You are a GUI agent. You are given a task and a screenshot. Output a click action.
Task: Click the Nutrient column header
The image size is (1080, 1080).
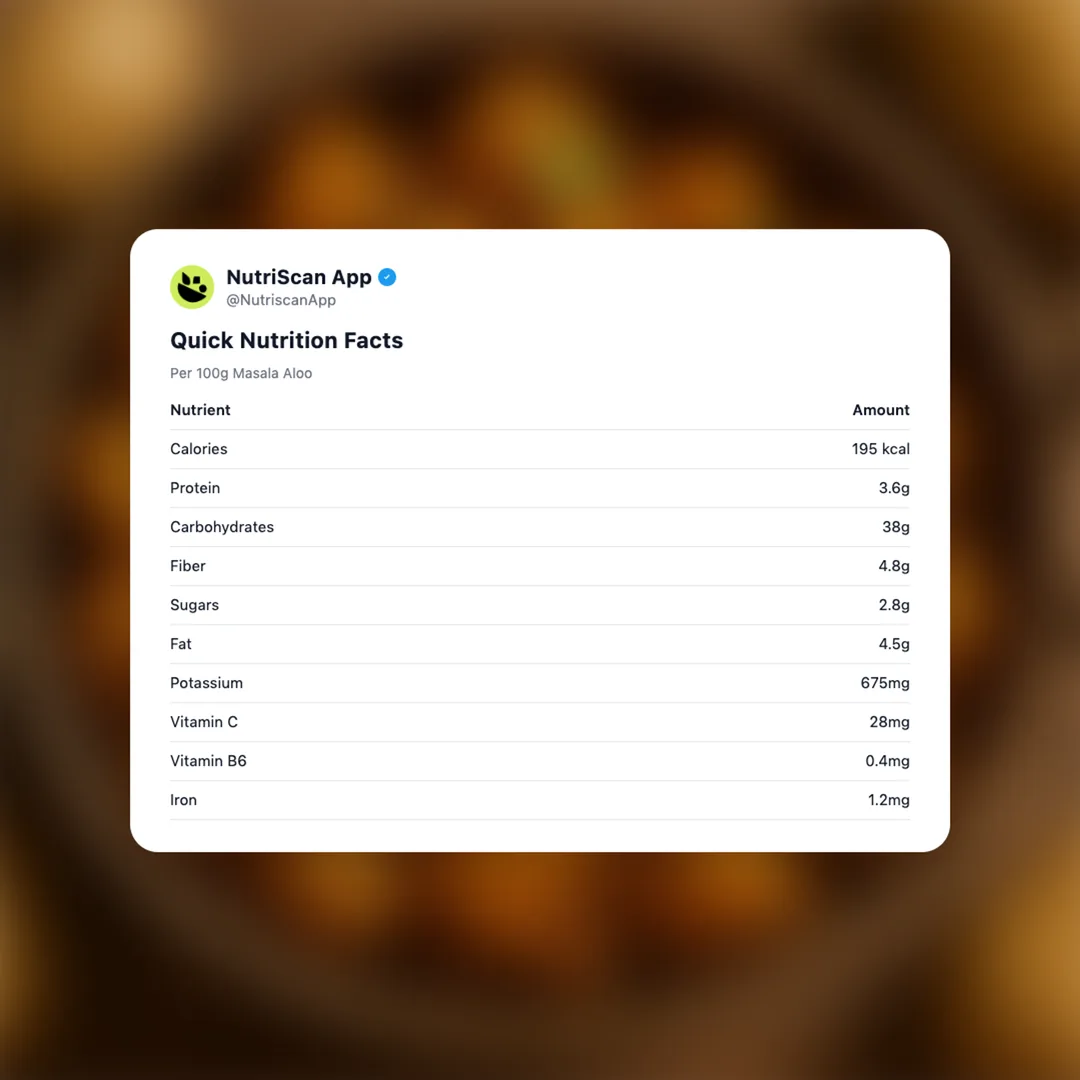pyautogui.click(x=200, y=410)
